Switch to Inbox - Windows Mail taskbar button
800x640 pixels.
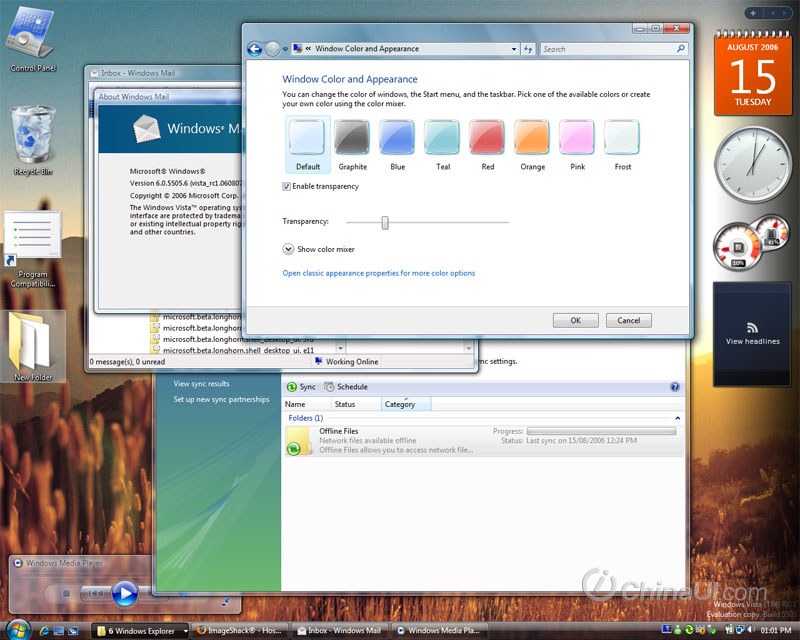pyautogui.click(x=339, y=631)
